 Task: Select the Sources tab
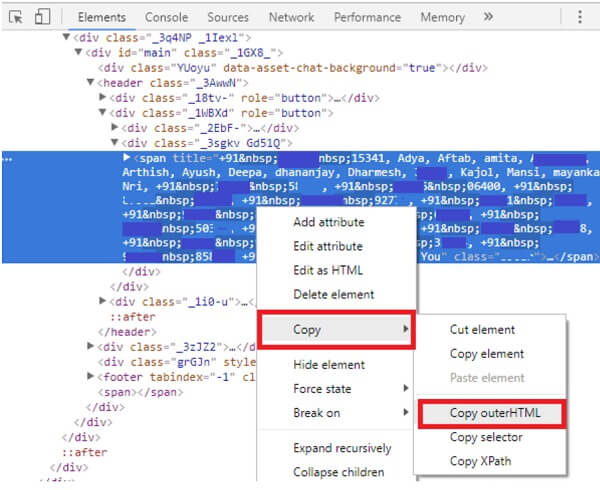point(228,17)
